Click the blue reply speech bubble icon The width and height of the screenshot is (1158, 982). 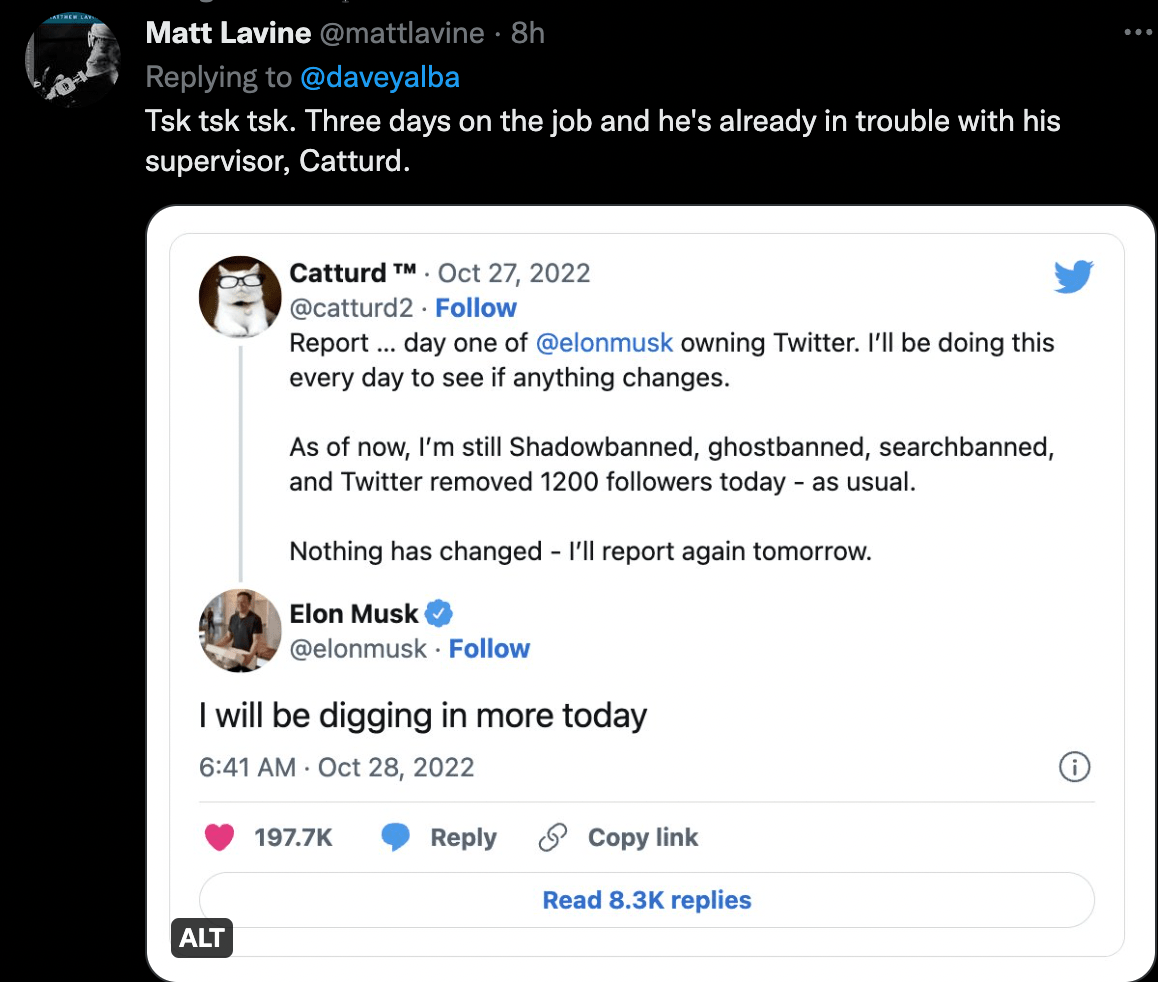coord(396,837)
